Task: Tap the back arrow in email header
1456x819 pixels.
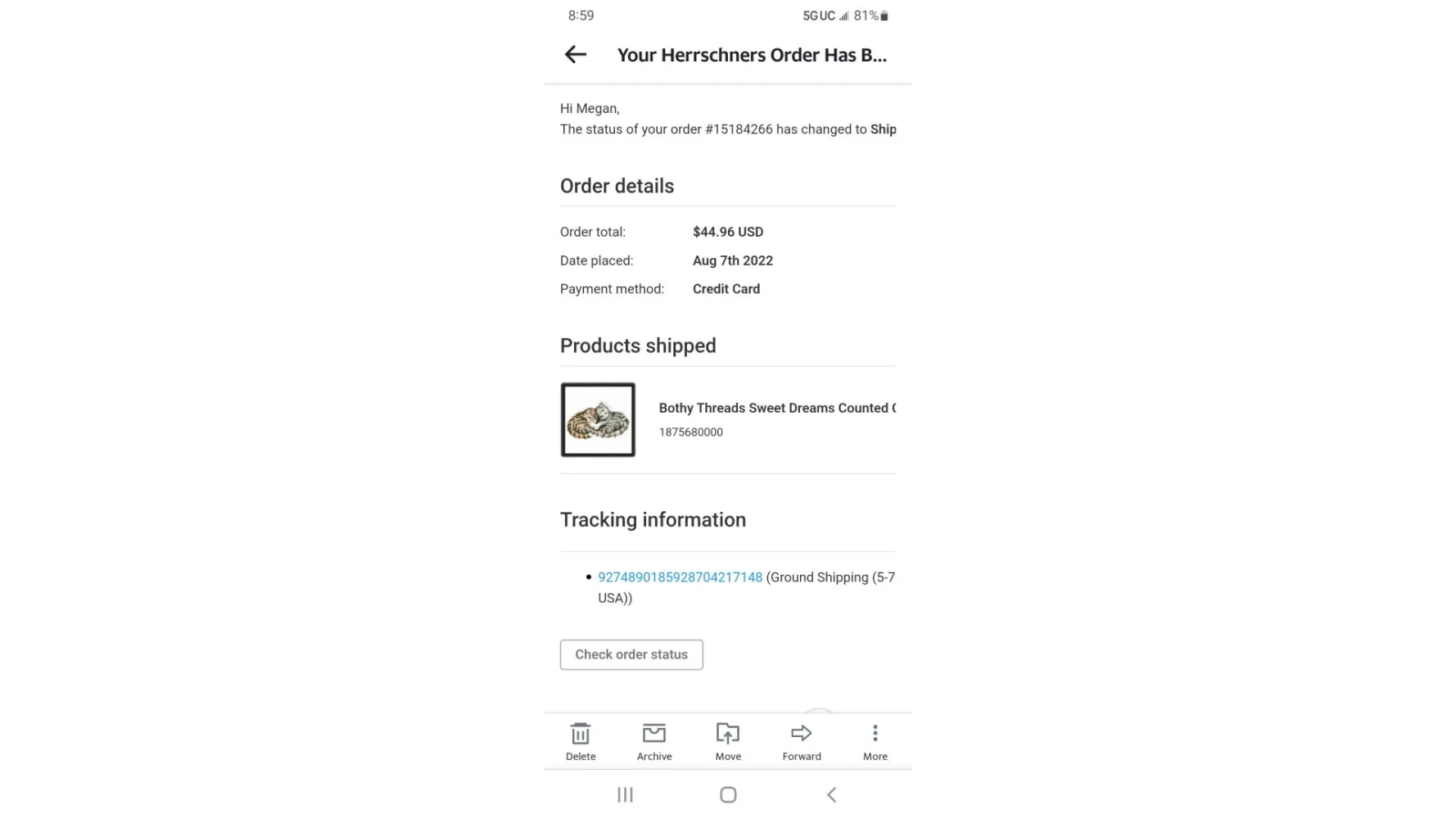Action: coord(576,55)
